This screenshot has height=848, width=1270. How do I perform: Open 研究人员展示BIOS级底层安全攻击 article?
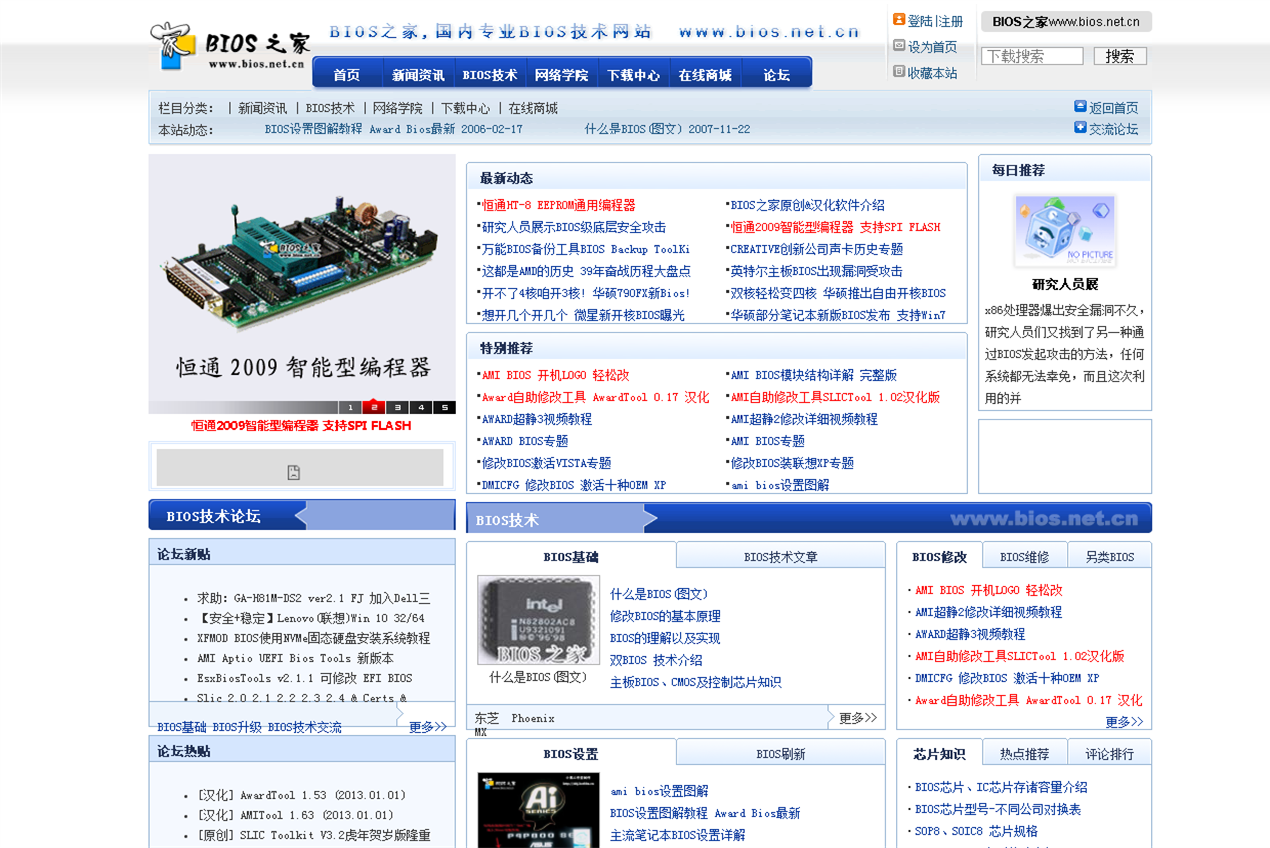(574, 227)
